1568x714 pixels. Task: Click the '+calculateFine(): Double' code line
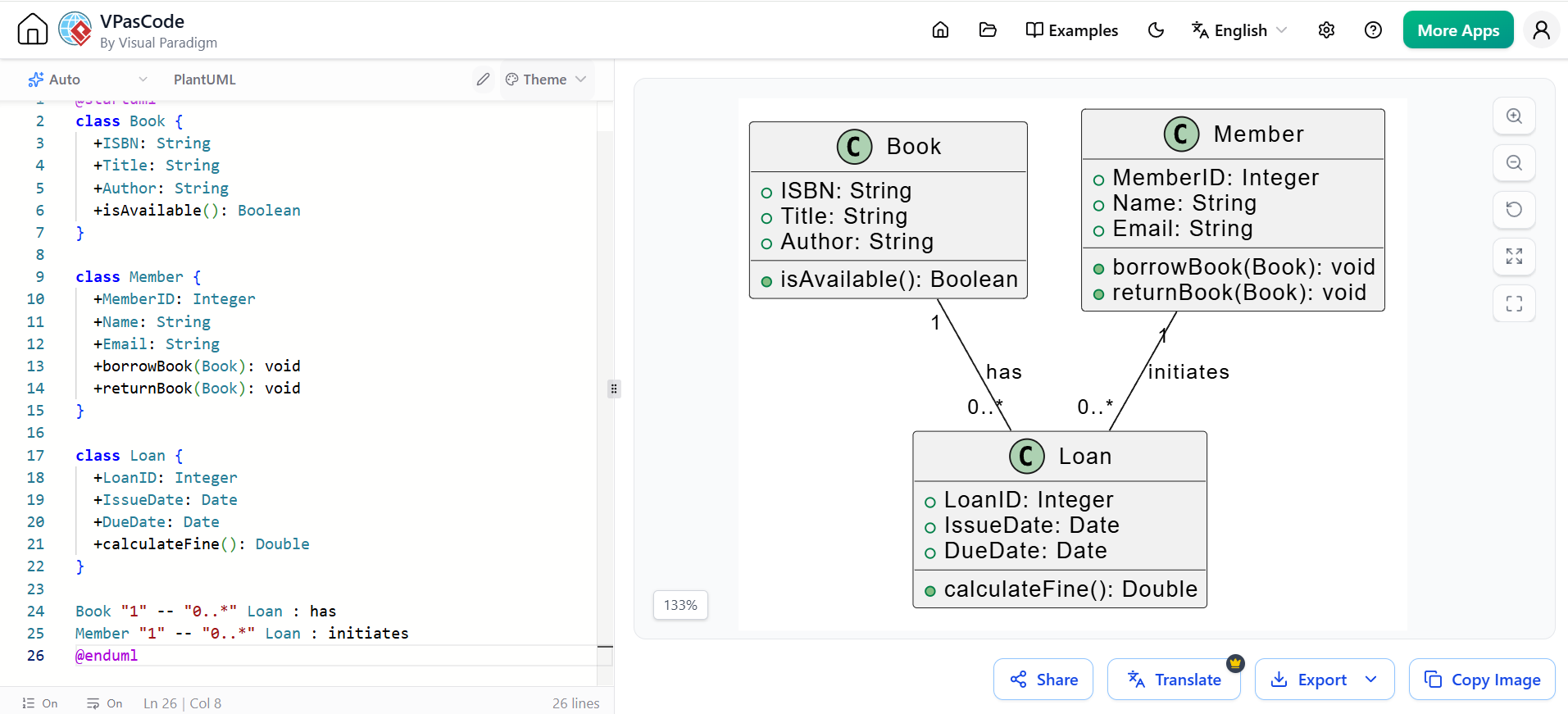pos(202,544)
